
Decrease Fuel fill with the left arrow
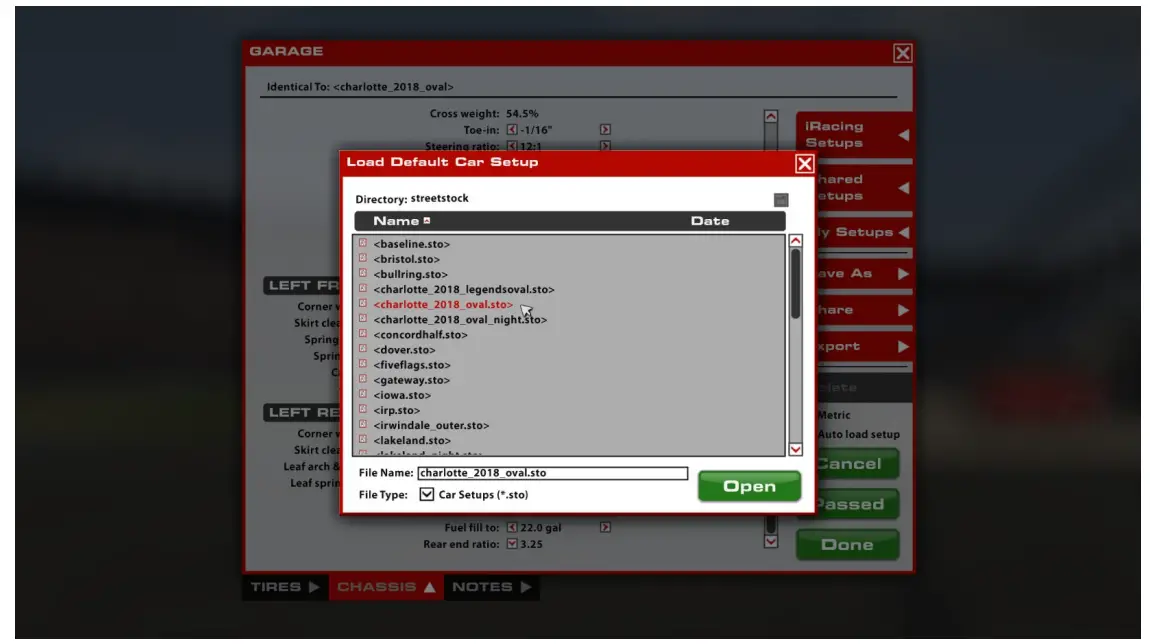[x=512, y=527]
